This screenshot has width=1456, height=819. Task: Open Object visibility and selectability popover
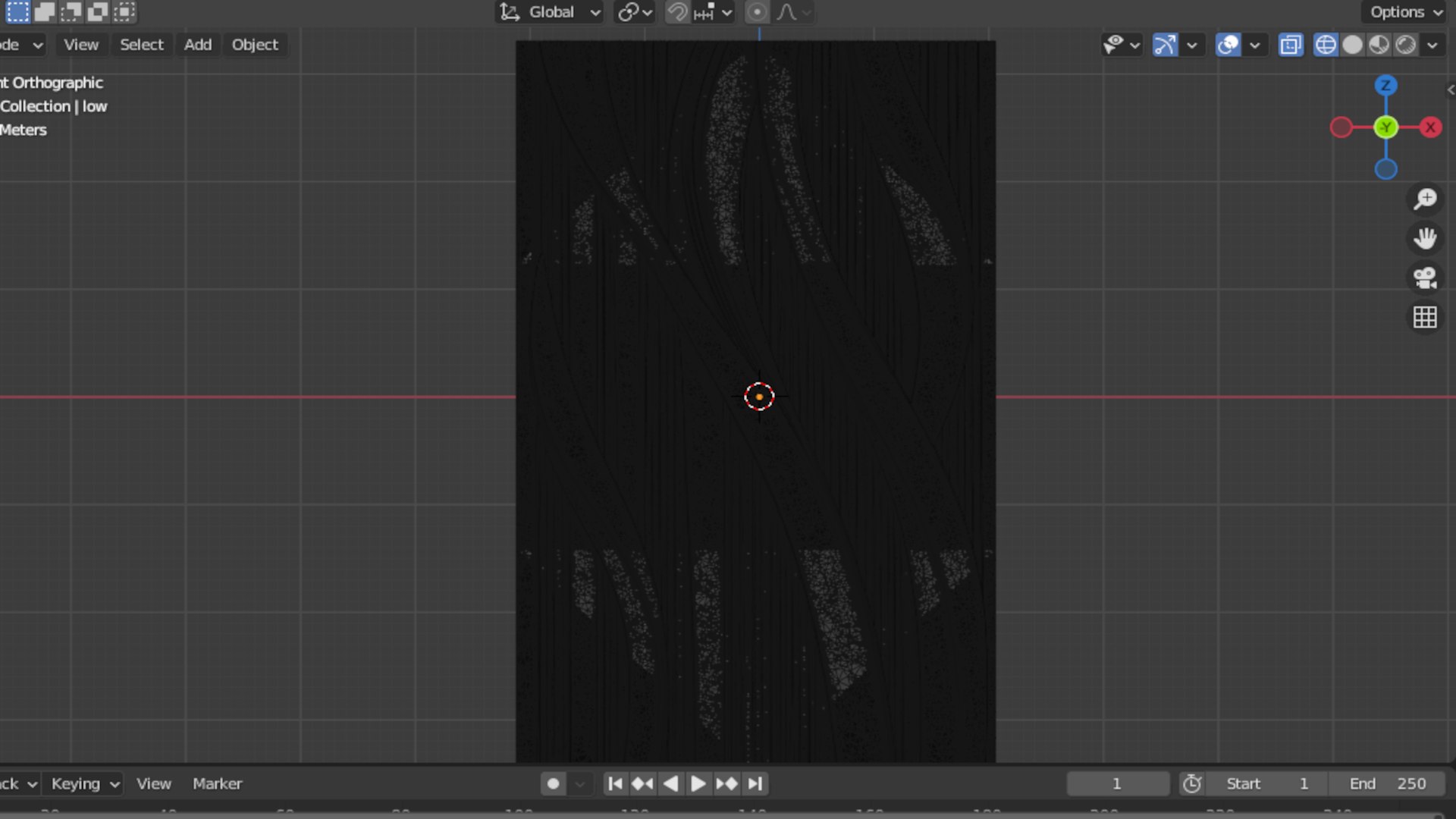tap(1122, 45)
